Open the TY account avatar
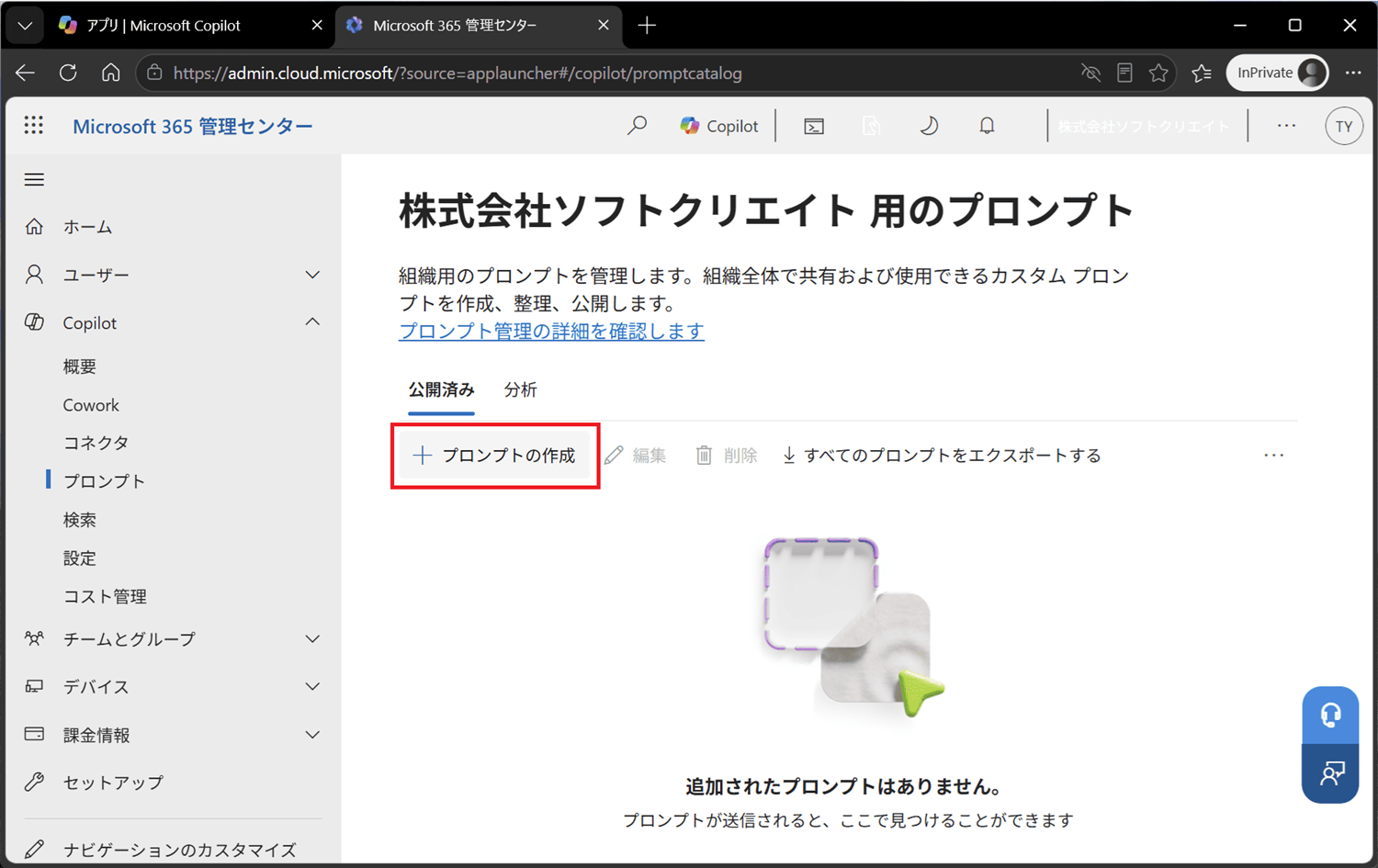1378x868 pixels. 1344,127
